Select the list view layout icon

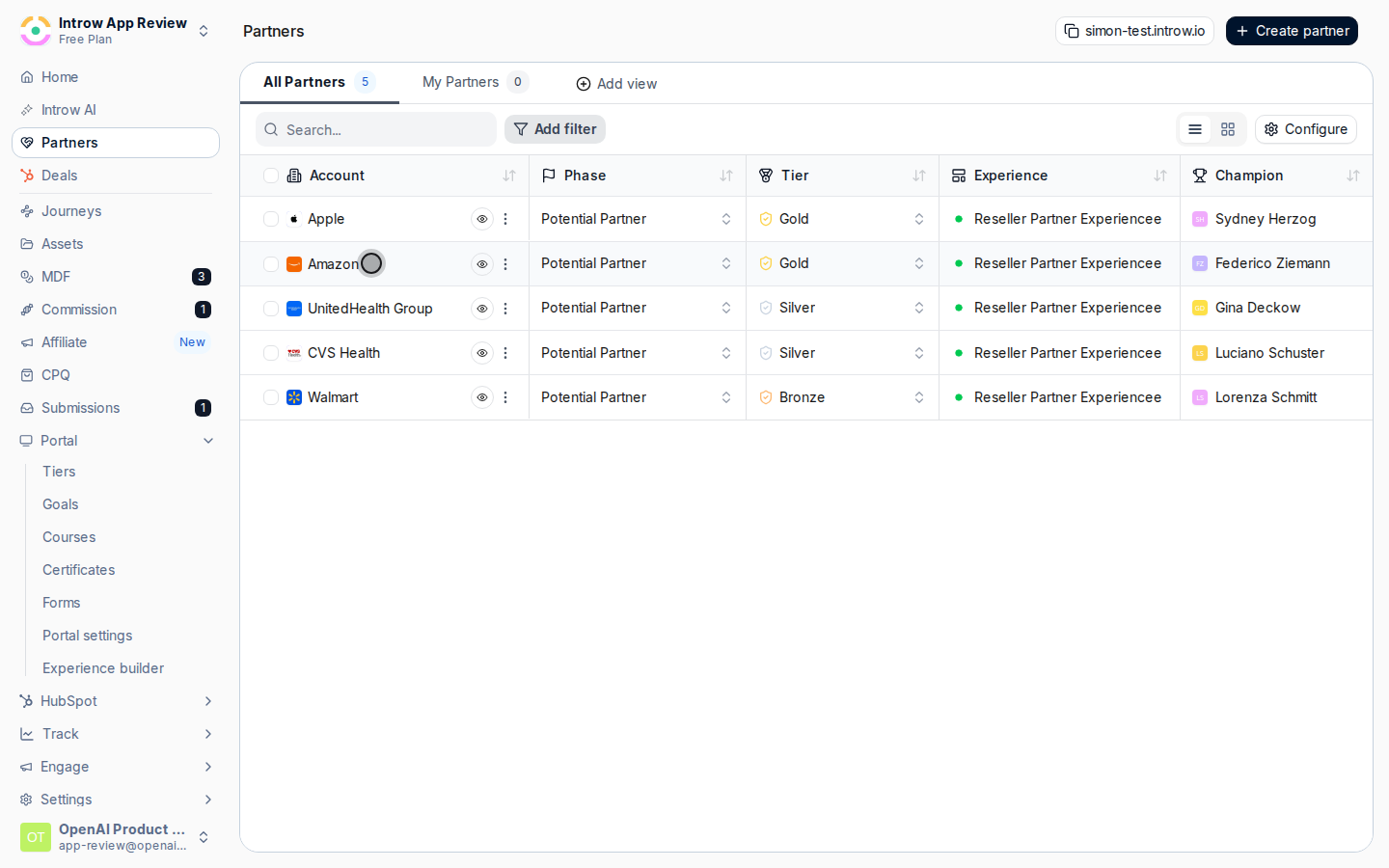click(x=1195, y=129)
